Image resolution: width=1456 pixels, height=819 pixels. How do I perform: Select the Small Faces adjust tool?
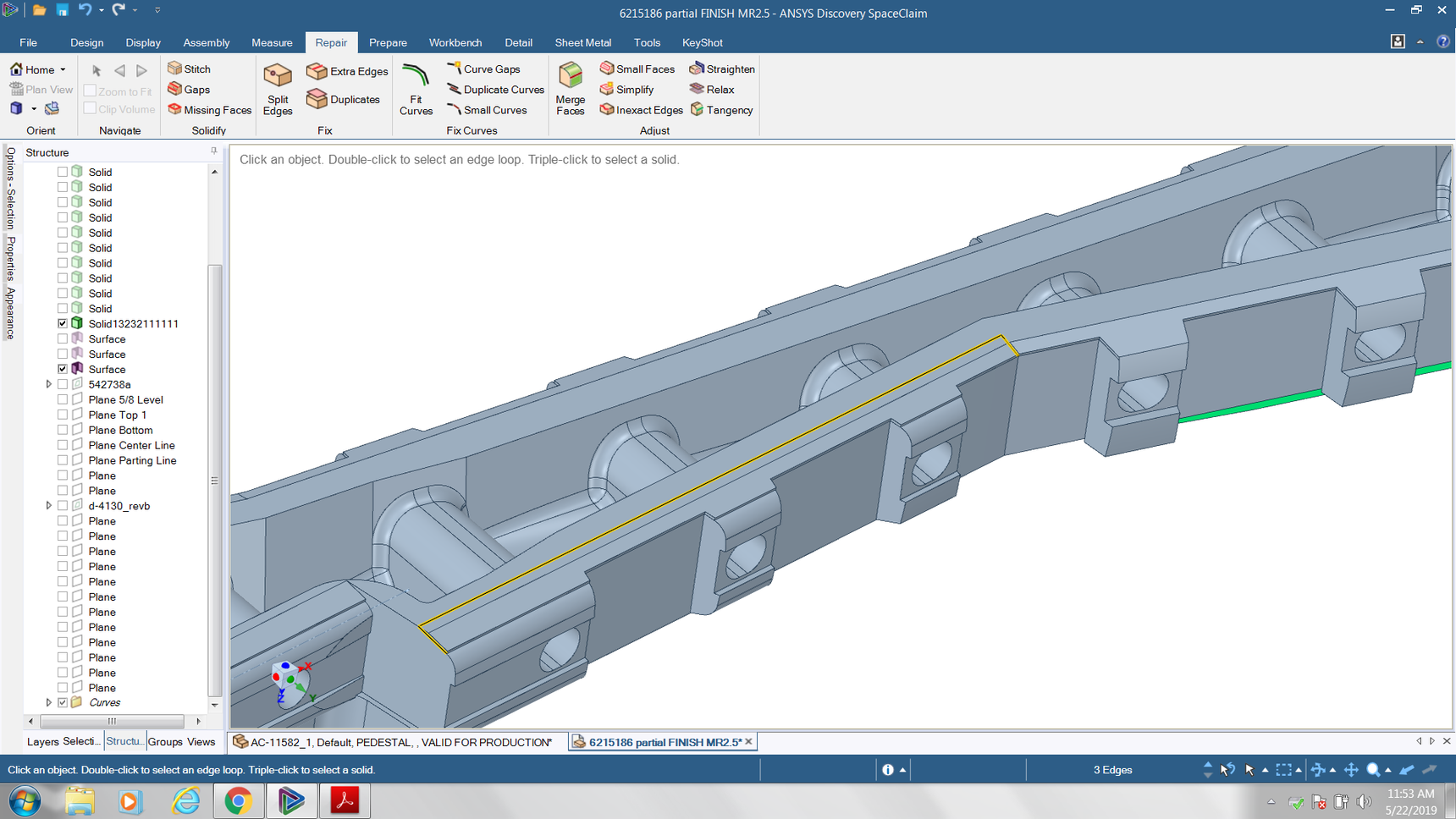637,69
